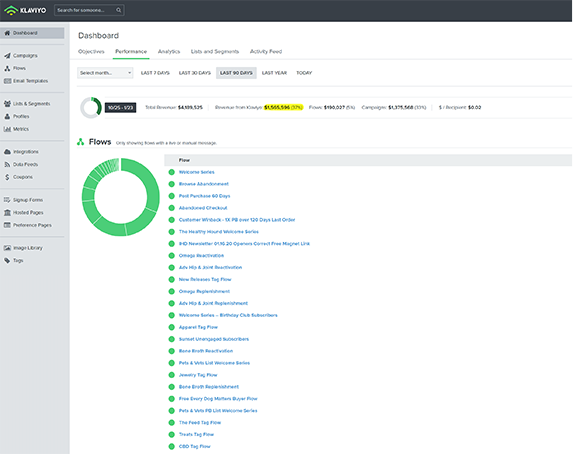Switch to the Activity Feed tab

point(266,52)
